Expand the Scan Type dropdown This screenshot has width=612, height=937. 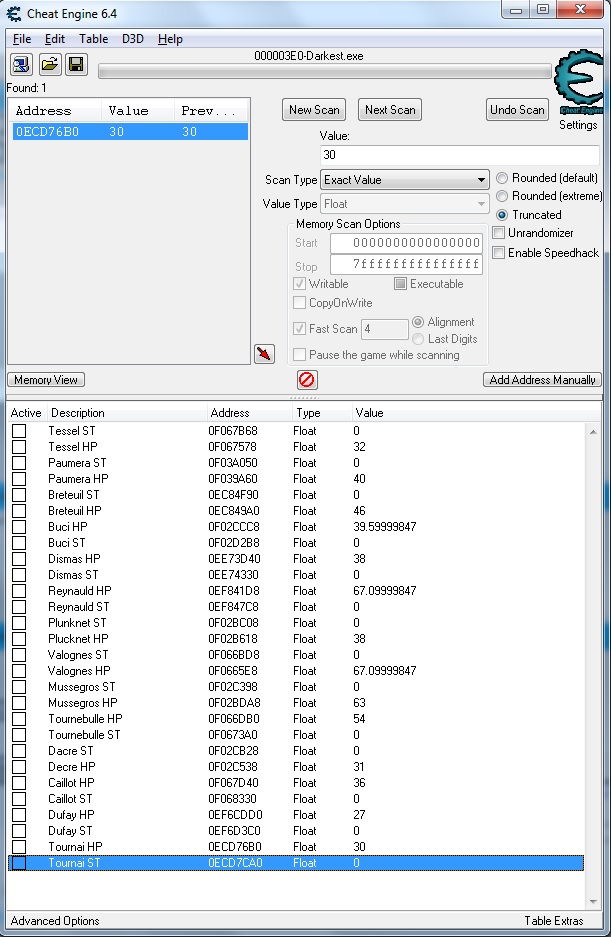[x=405, y=180]
